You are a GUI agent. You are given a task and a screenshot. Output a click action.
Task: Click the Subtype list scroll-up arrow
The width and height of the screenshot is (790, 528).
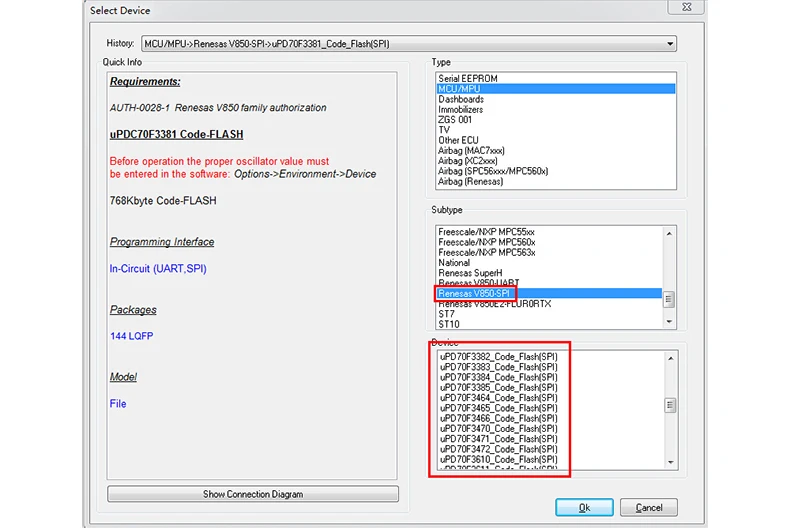point(669,233)
